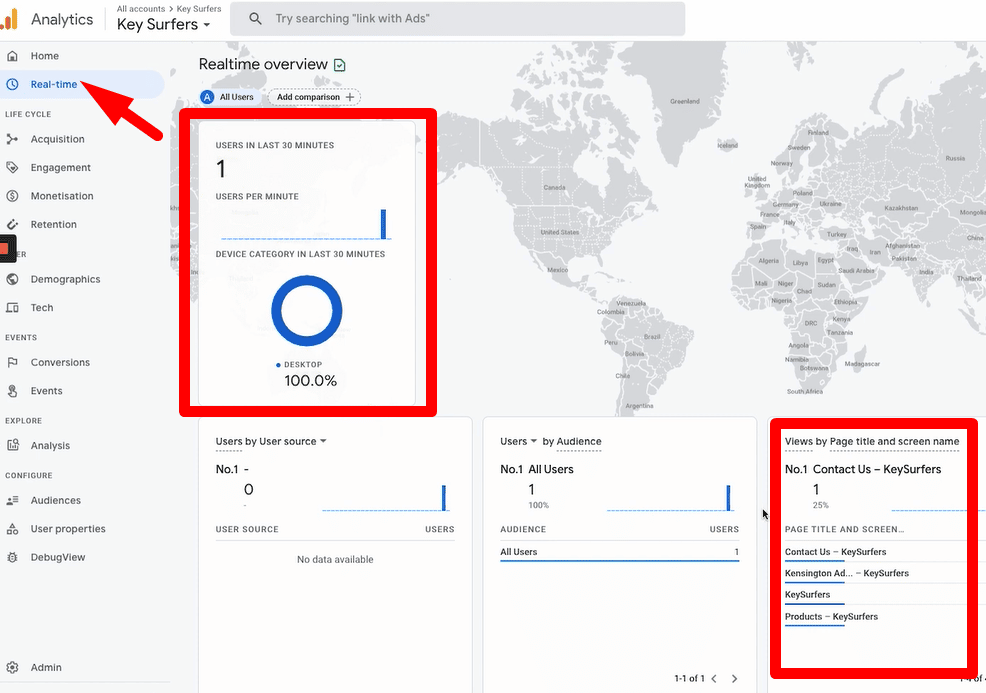The height and width of the screenshot is (693, 986).
Task: Click the CONFIGURE section heading
Action: point(29,475)
